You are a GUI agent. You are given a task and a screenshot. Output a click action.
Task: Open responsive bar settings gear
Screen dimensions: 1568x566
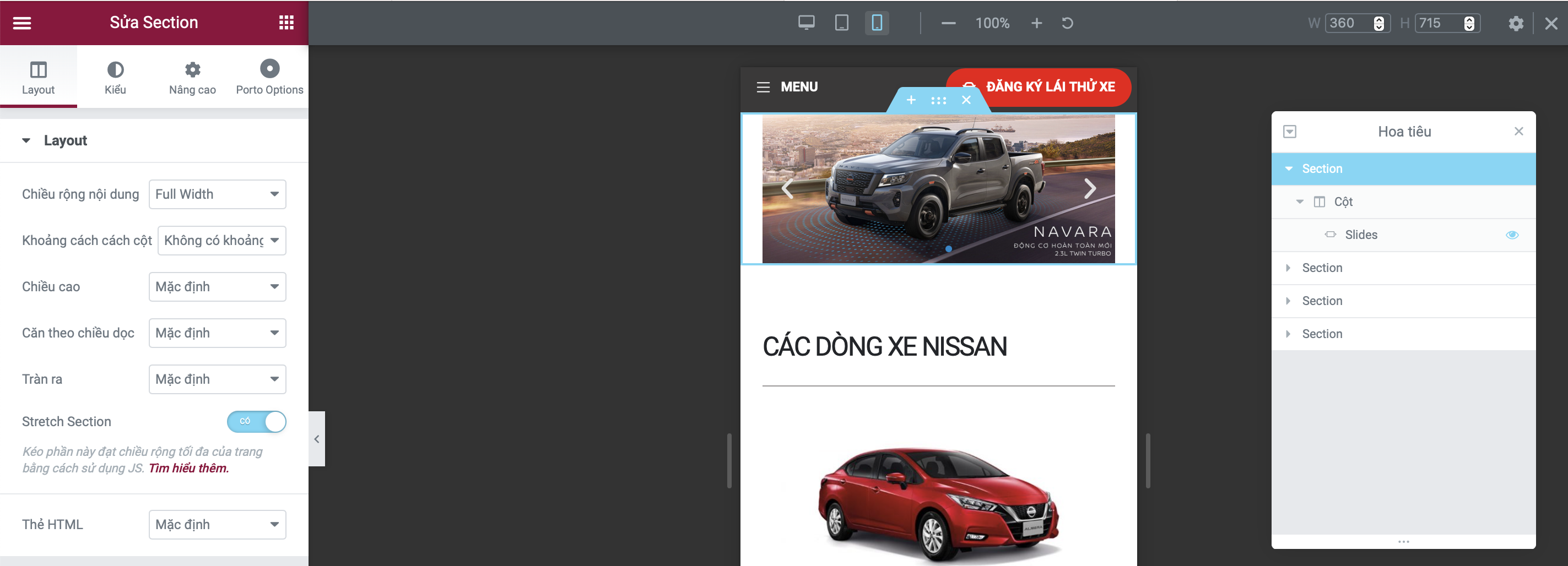[x=1515, y=23]
